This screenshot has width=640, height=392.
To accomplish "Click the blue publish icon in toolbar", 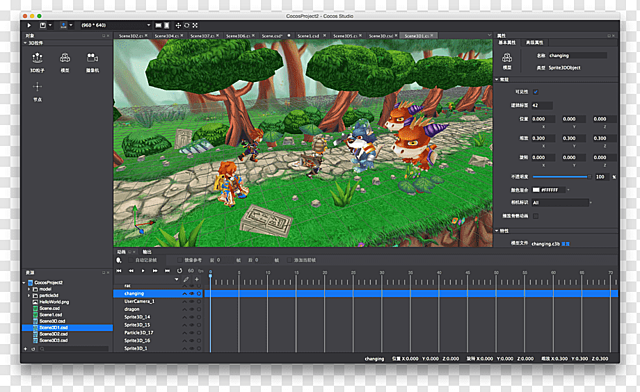I will pyautogui.click(x=63, y=25).
